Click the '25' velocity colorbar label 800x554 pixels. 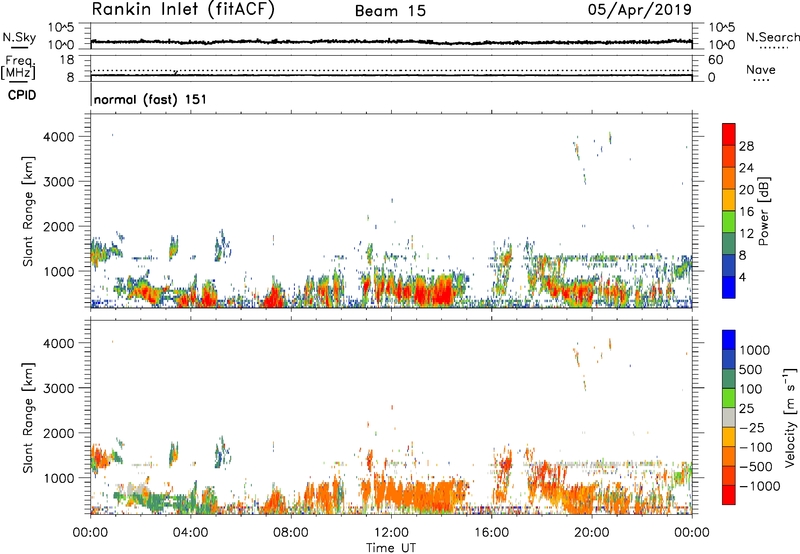(746, 409)
